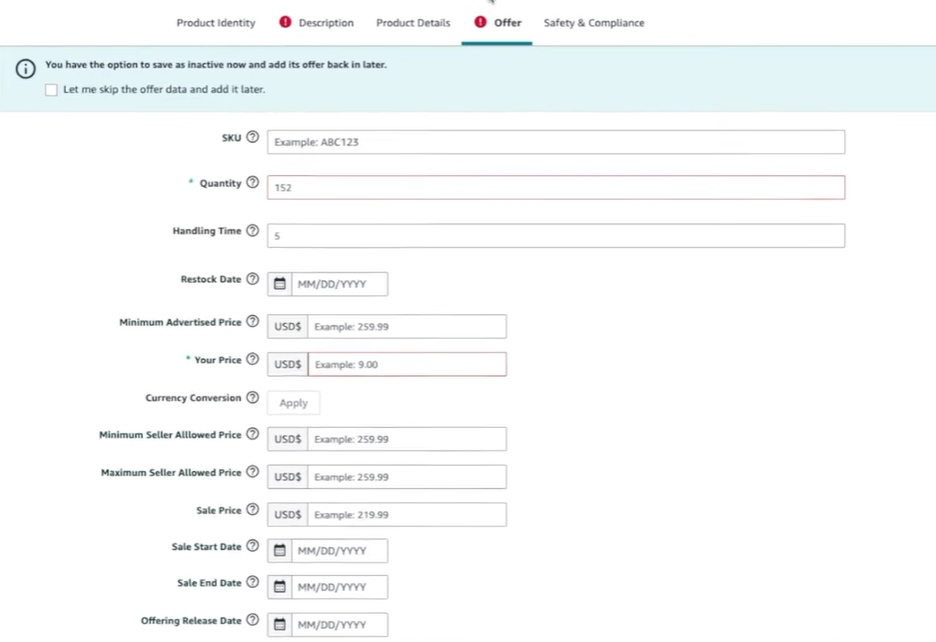Click the Sale End Date text field
Viewport: 936px width, 642px height.
coord(340,587)
